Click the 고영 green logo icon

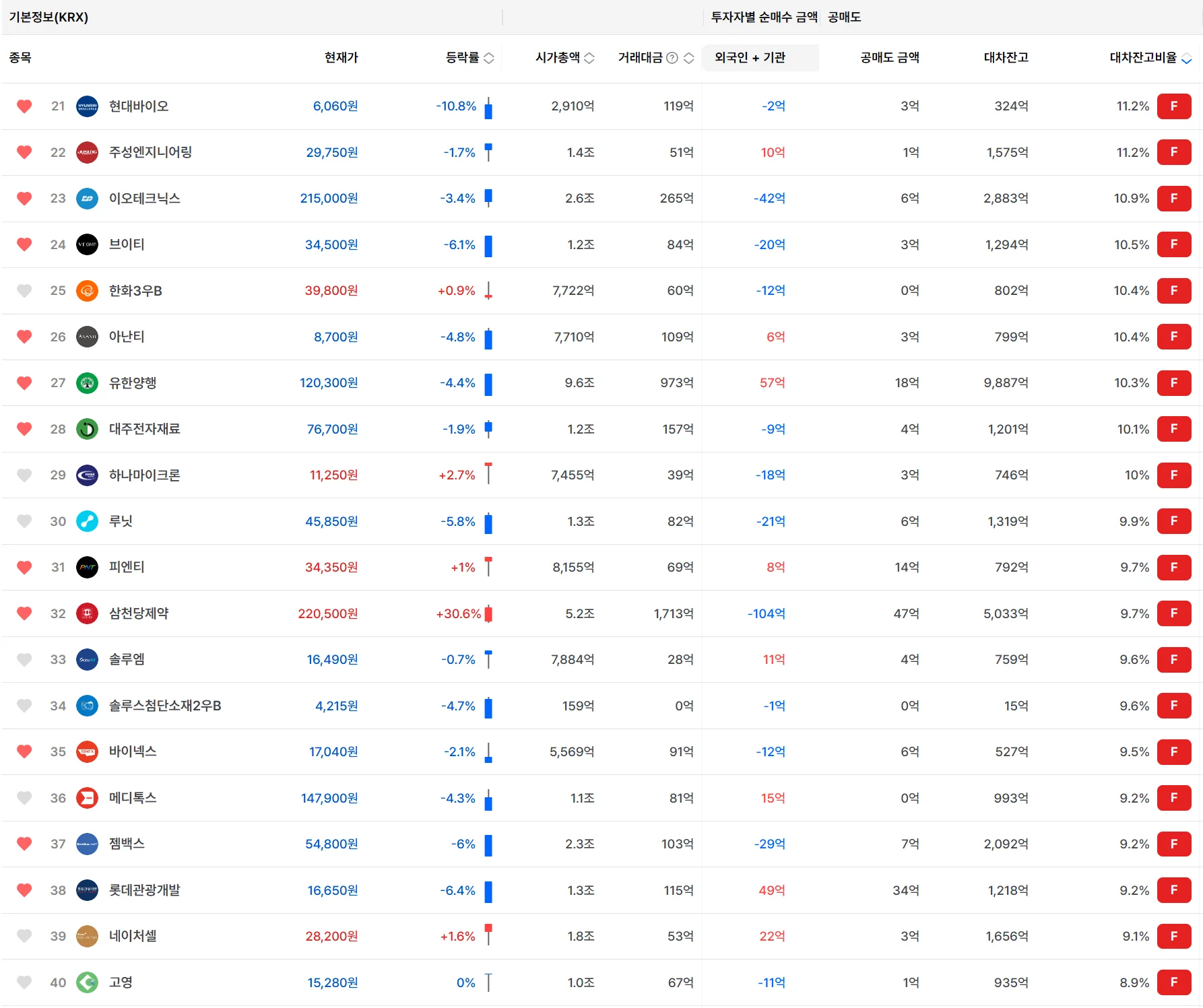[88, 982]
